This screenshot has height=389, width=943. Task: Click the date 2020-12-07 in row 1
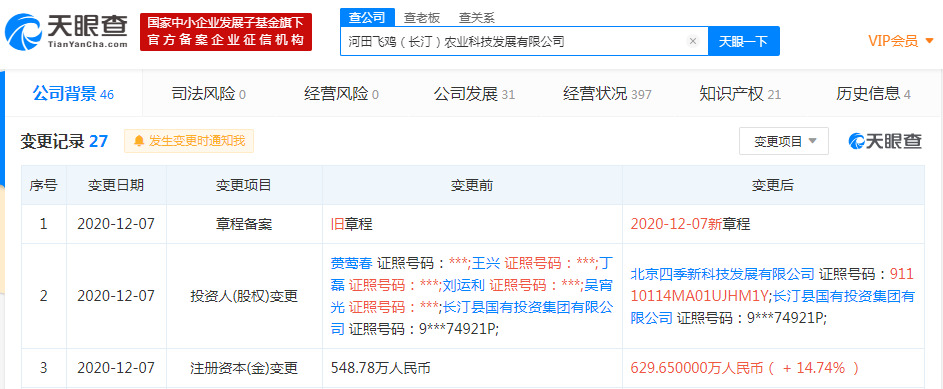click(x=116, y=224)
